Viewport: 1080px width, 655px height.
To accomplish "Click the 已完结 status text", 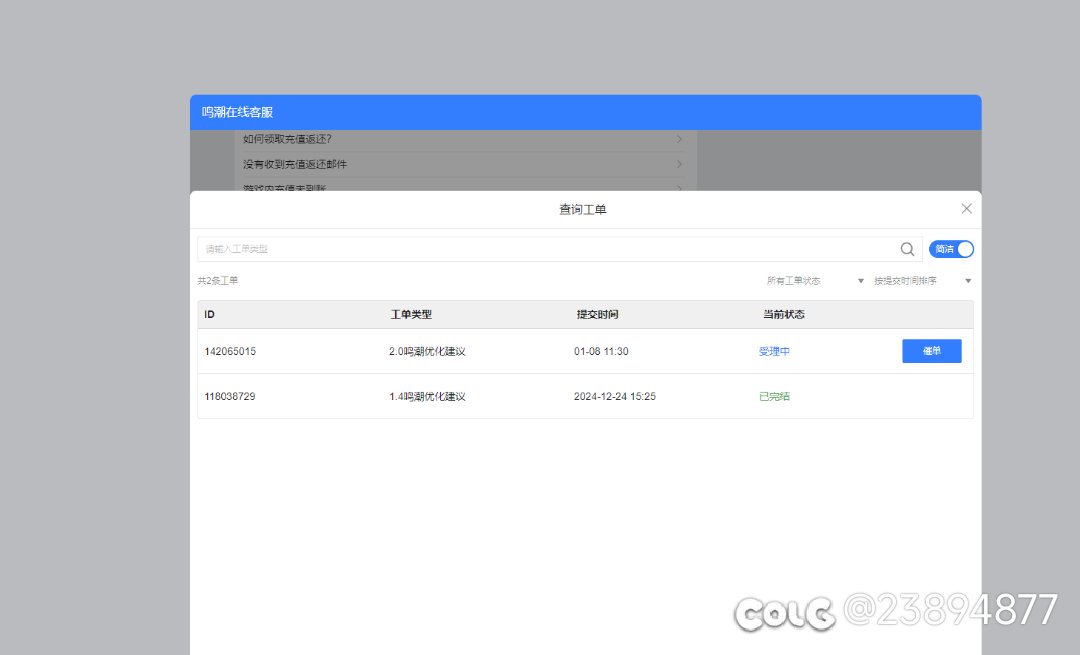I will [774, 397].
